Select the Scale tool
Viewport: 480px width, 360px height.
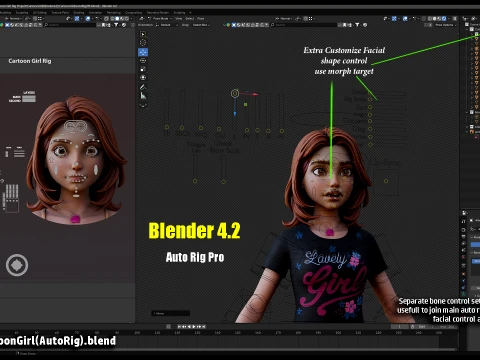(143, 69)
